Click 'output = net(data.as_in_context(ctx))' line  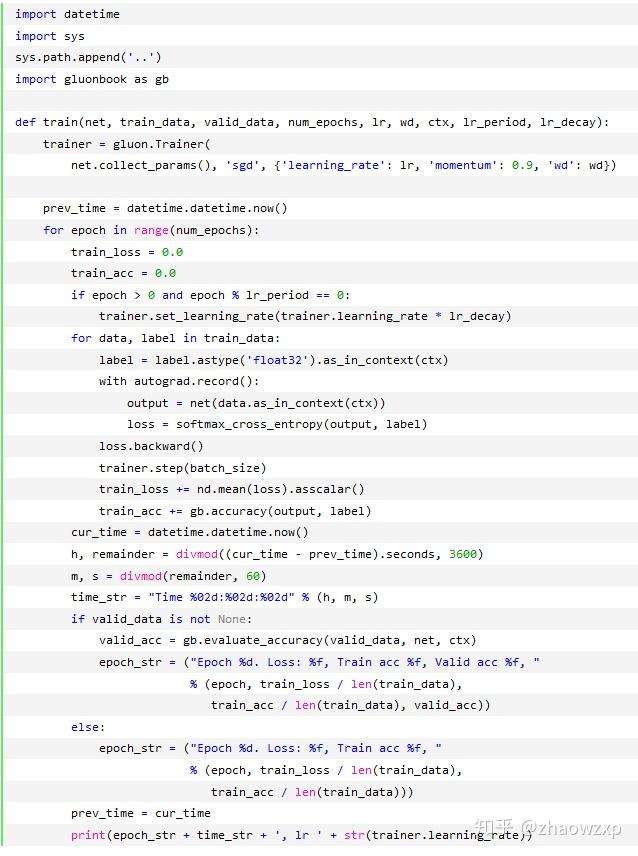[256, 403]
